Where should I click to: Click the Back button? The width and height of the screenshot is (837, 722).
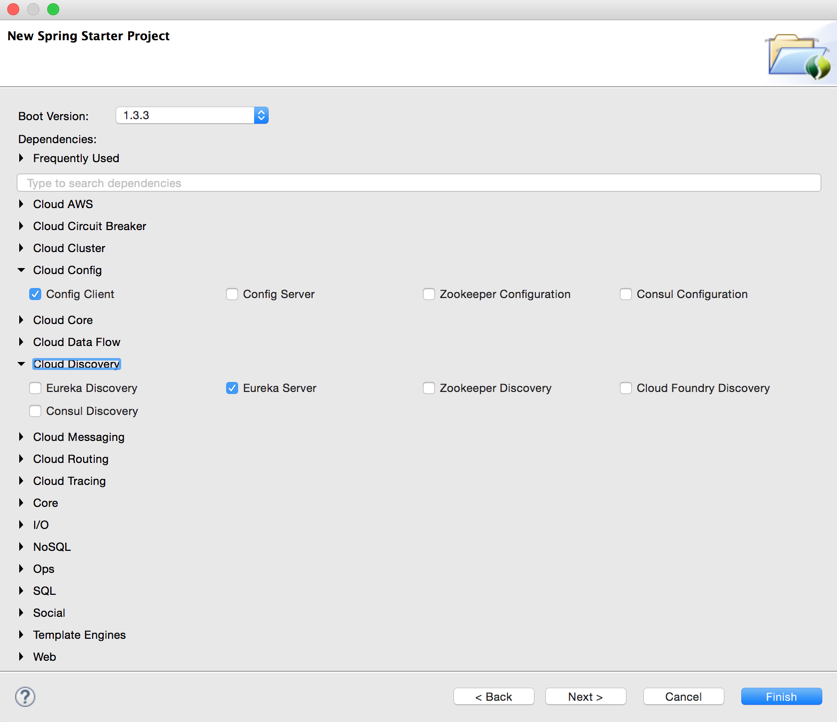(x=494, y=696)
